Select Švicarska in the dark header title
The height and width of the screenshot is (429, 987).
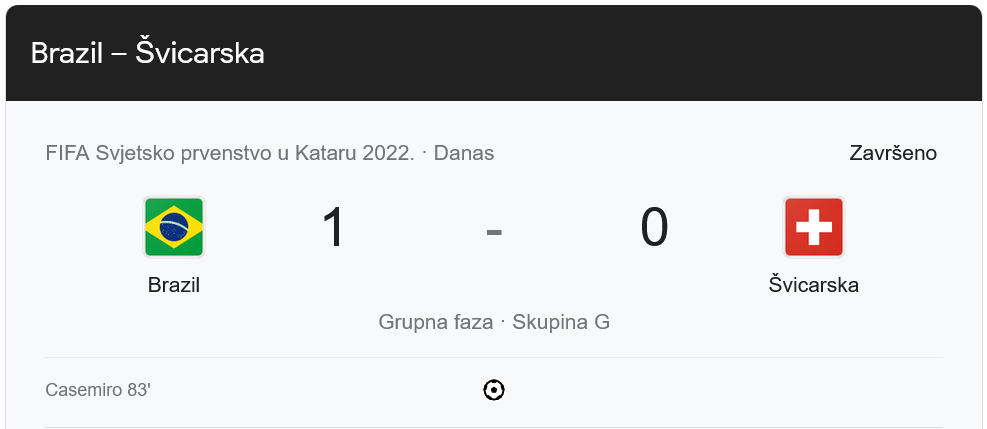(199, 53)
